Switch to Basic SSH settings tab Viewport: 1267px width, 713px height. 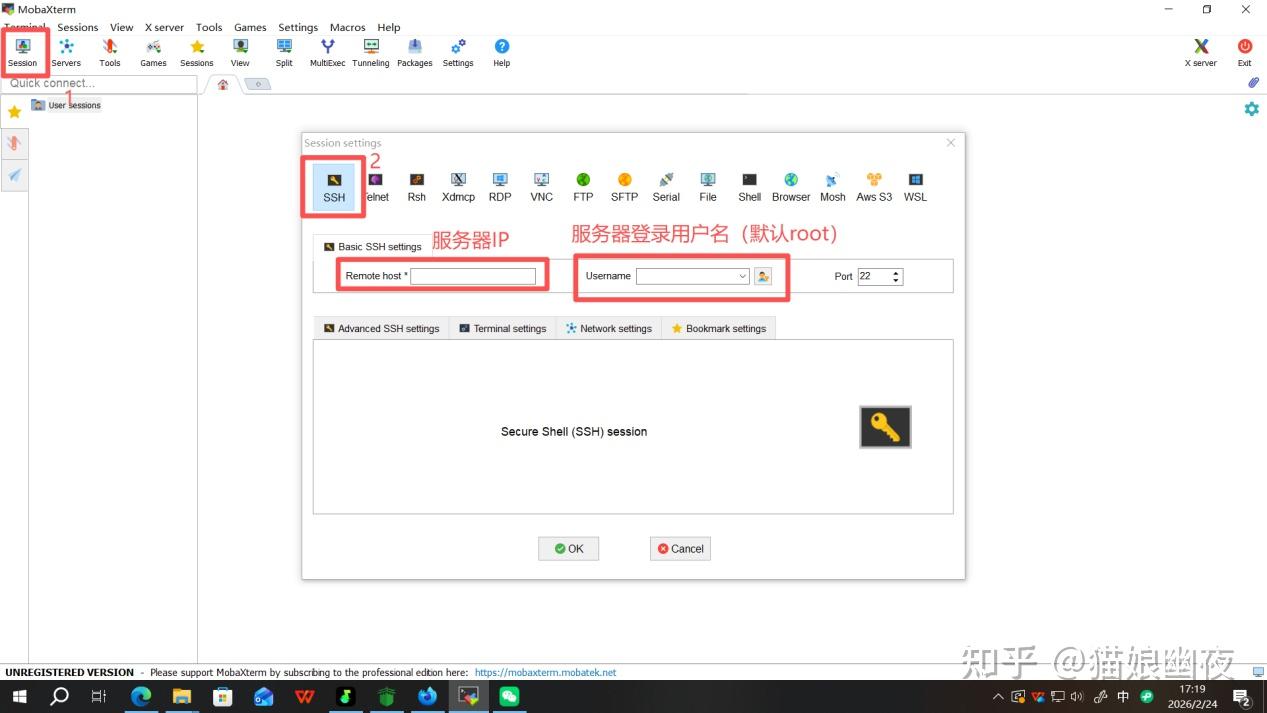pyautogui.click(x=372, y=247)
